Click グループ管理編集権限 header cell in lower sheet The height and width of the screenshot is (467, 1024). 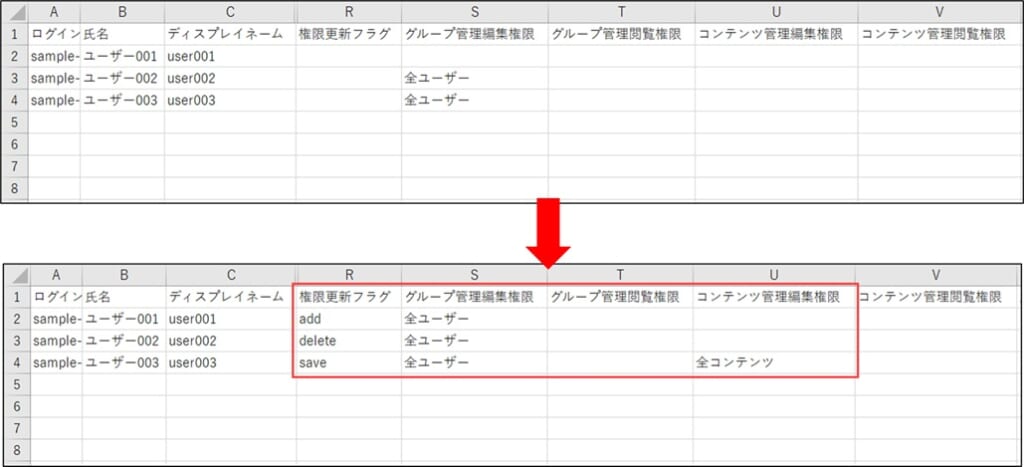coord(474,297)
